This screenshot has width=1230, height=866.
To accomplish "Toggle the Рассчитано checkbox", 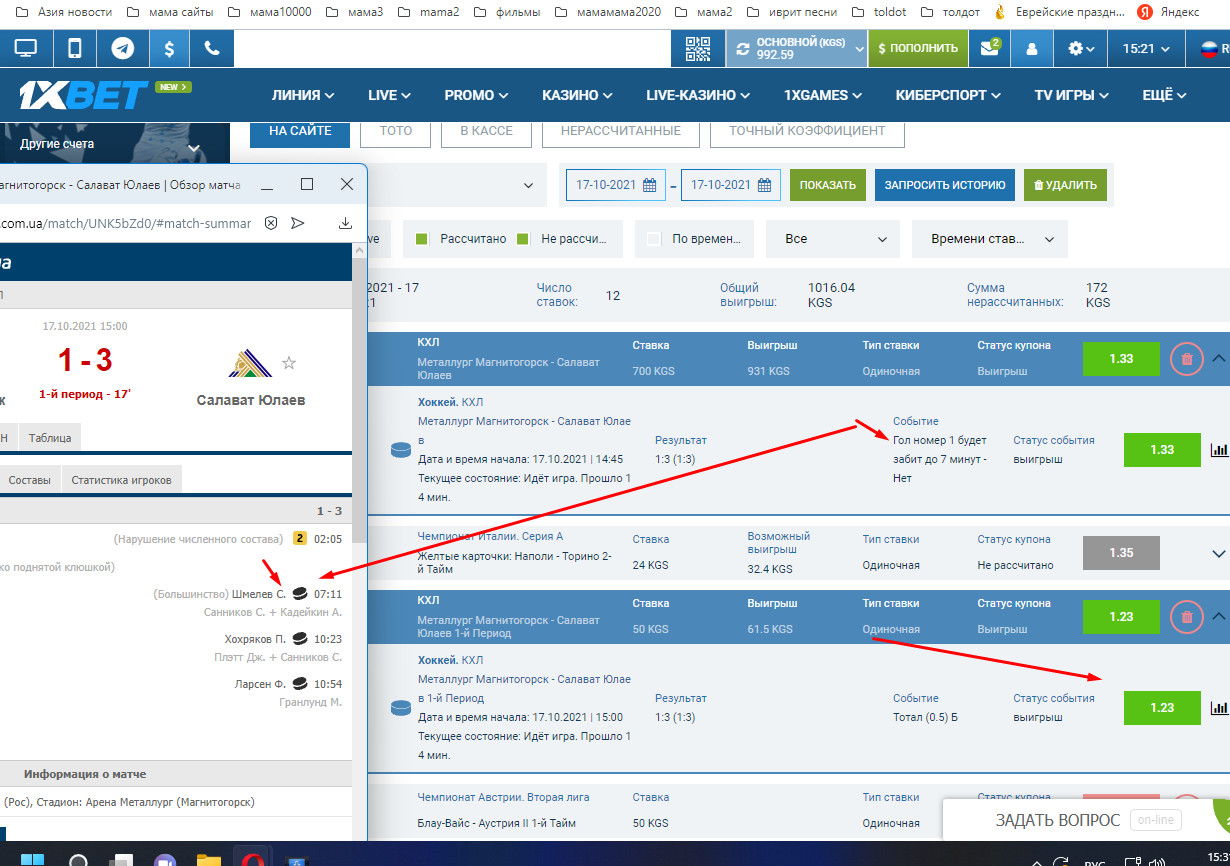I will click(x=422, y=239).
